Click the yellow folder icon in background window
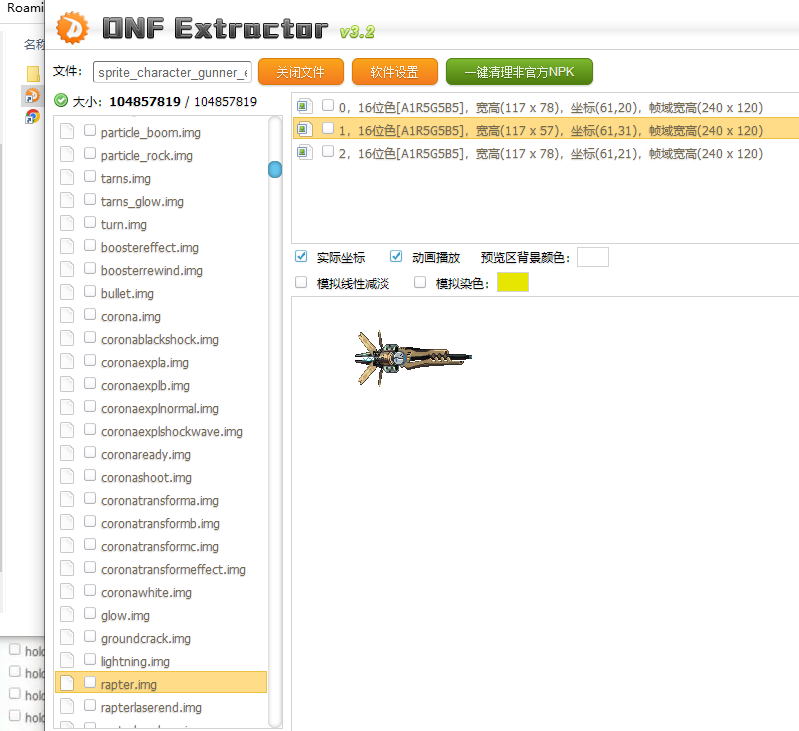This screenshot has width=799, height=731. pos(33,74)
